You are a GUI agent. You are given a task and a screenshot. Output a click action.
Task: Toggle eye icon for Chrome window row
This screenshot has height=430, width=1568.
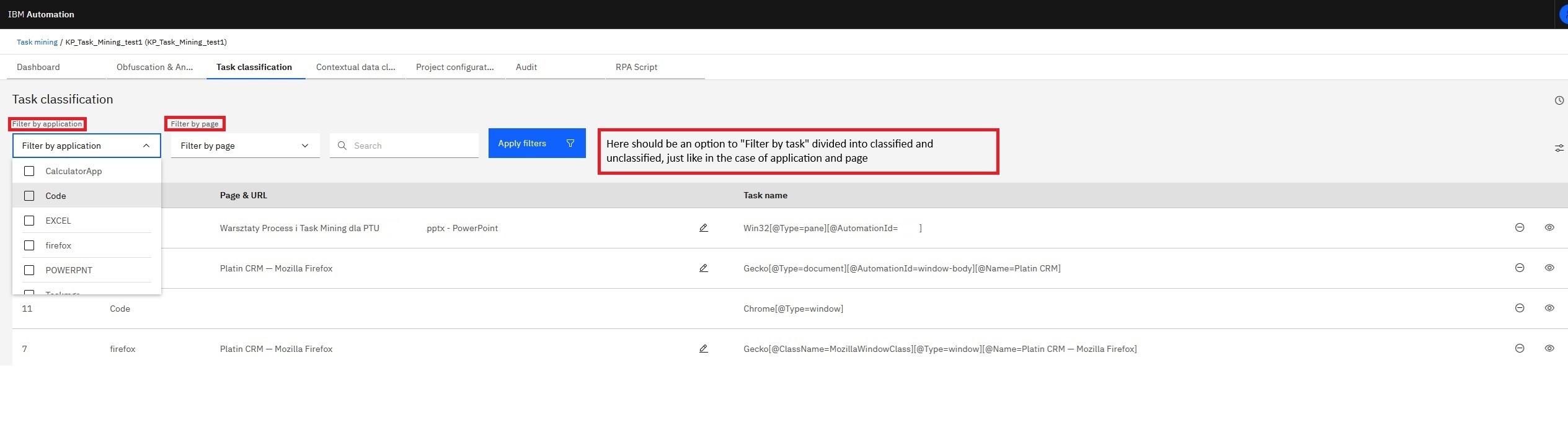pyautogui.click(x=1549, y=308)
